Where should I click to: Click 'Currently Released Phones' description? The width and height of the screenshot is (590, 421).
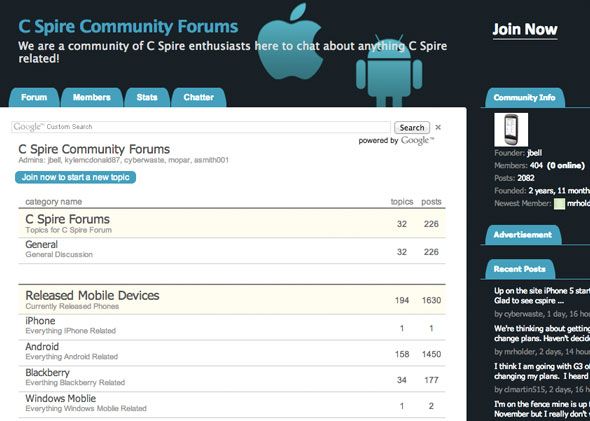[72, 306]
